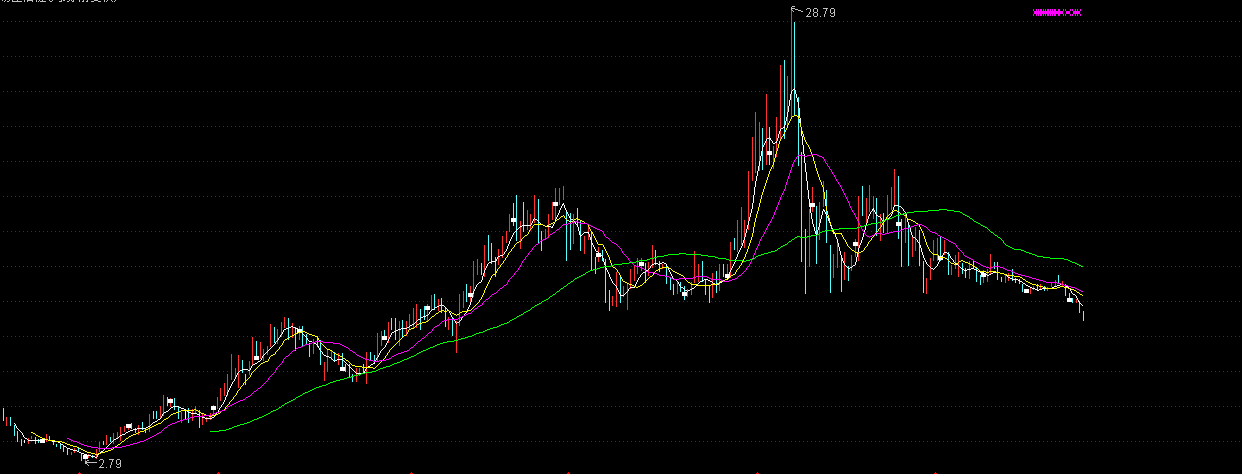This screenshot has width=1242, height=474.
Task: Click the 28.79 highest price label
Action: click(x=819, y=12)
